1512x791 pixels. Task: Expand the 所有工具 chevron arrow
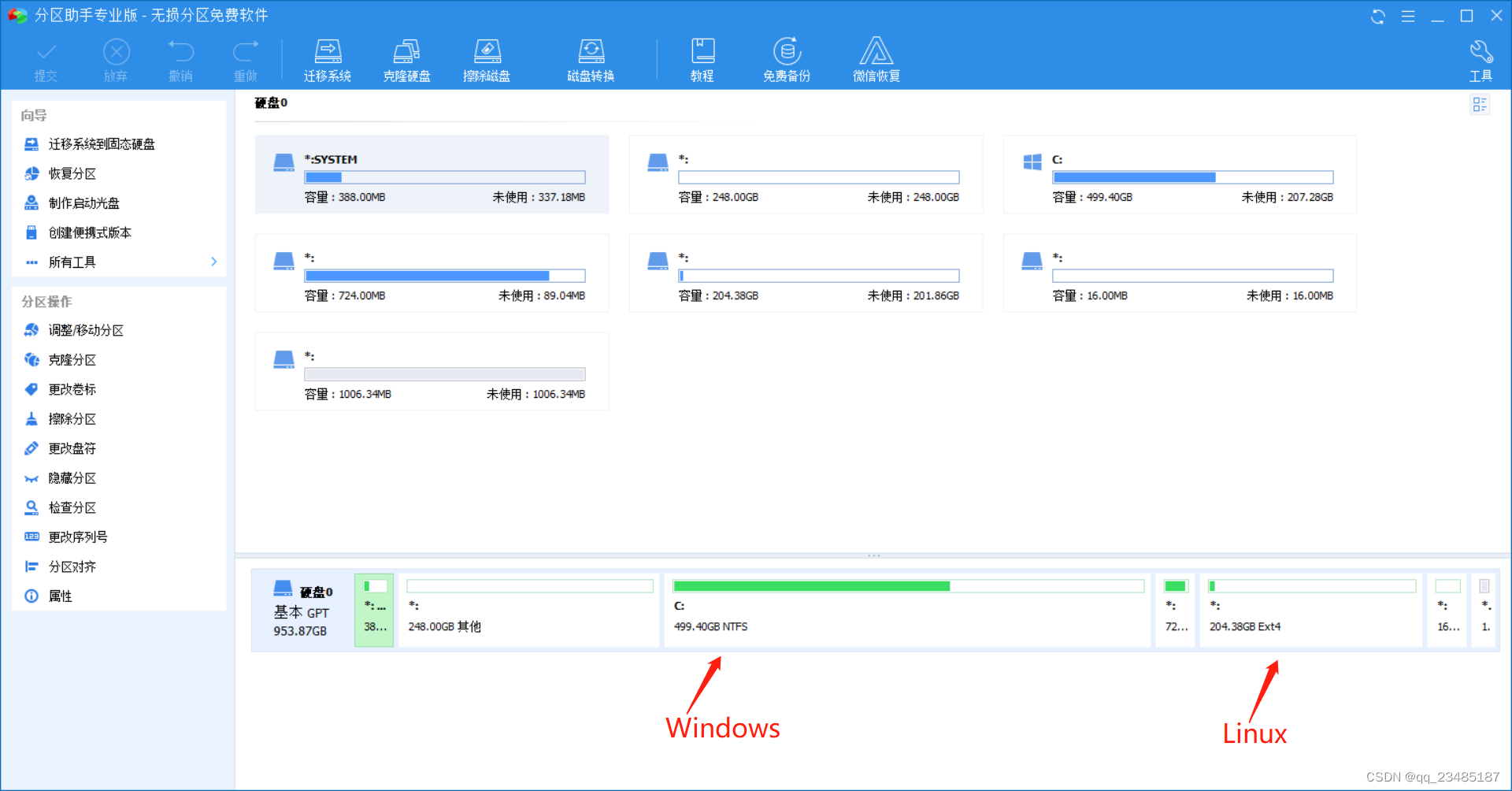(213, 262)
